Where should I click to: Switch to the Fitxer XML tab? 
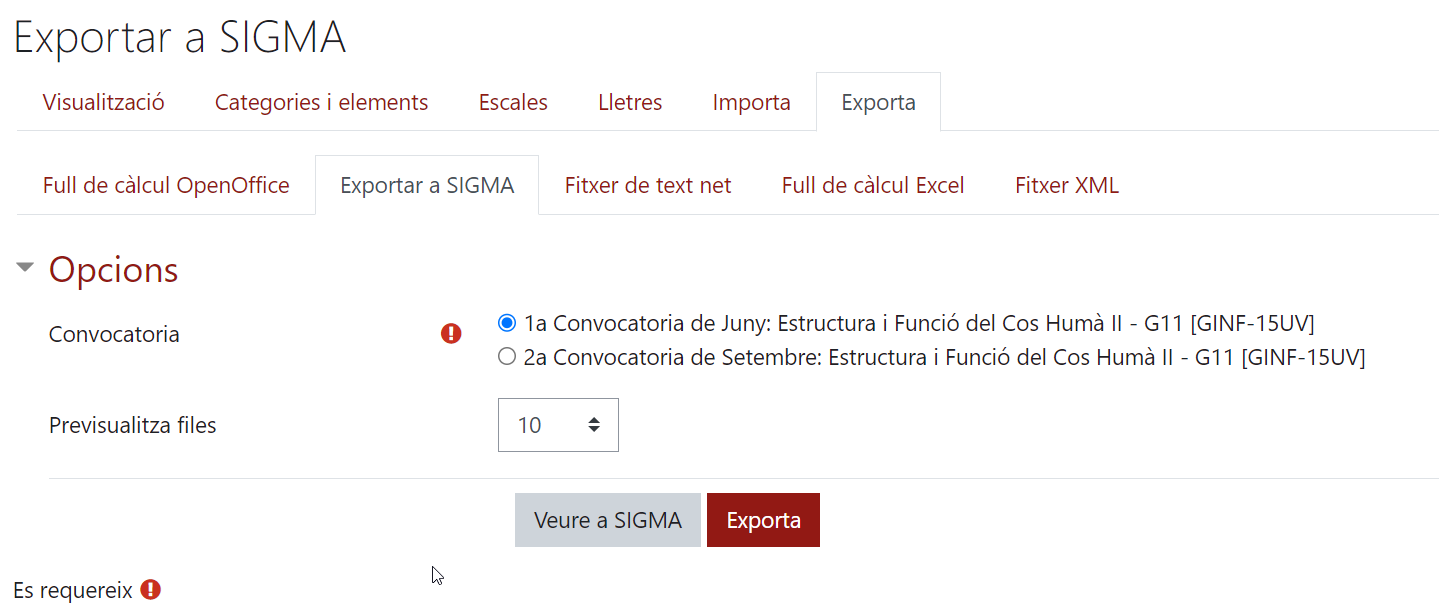pyautogui.click(x=1067, y=185)
